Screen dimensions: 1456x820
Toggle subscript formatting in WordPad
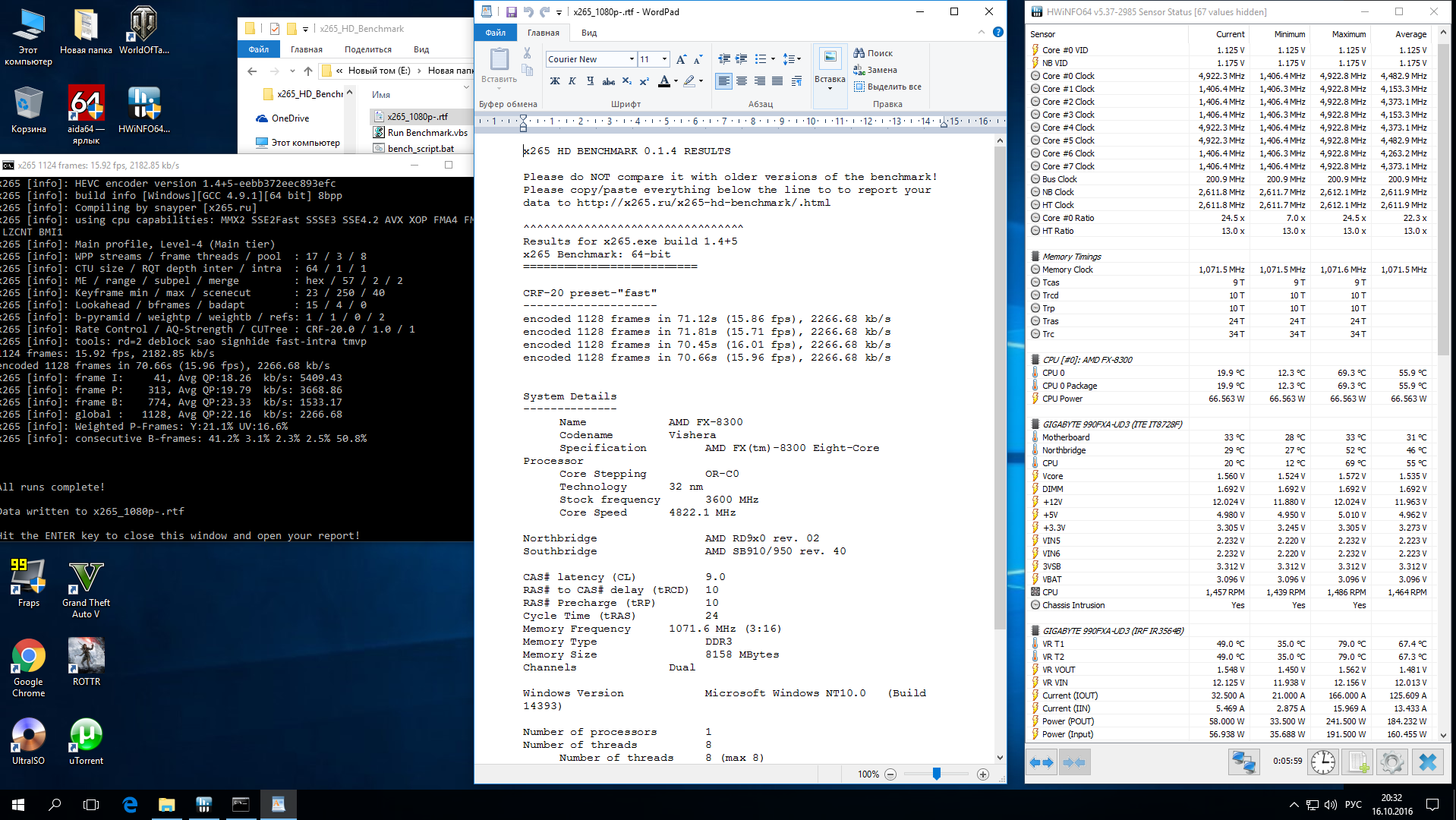tap(626, 81)
